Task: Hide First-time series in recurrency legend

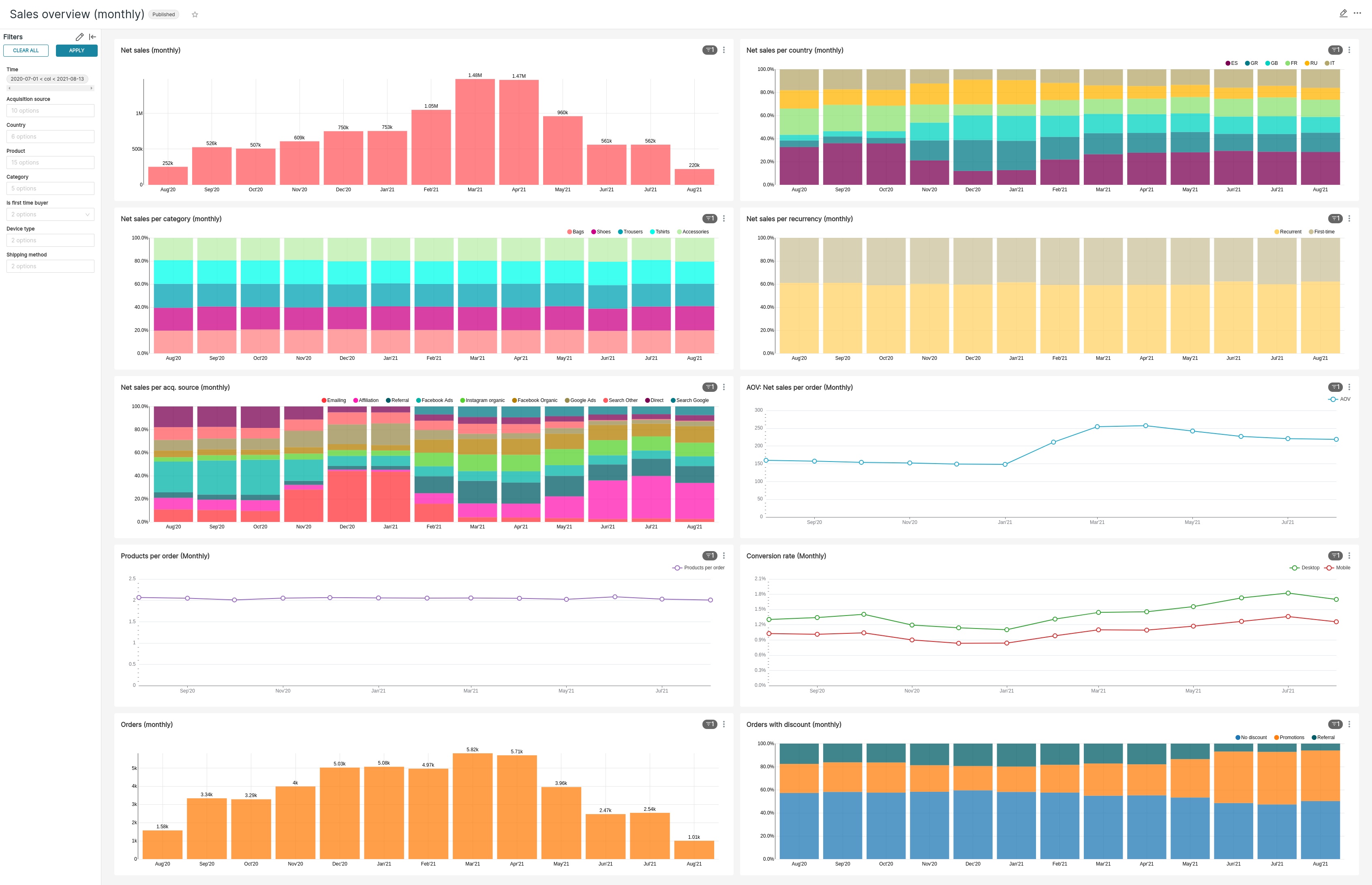Action: [x=1321, y=232]
